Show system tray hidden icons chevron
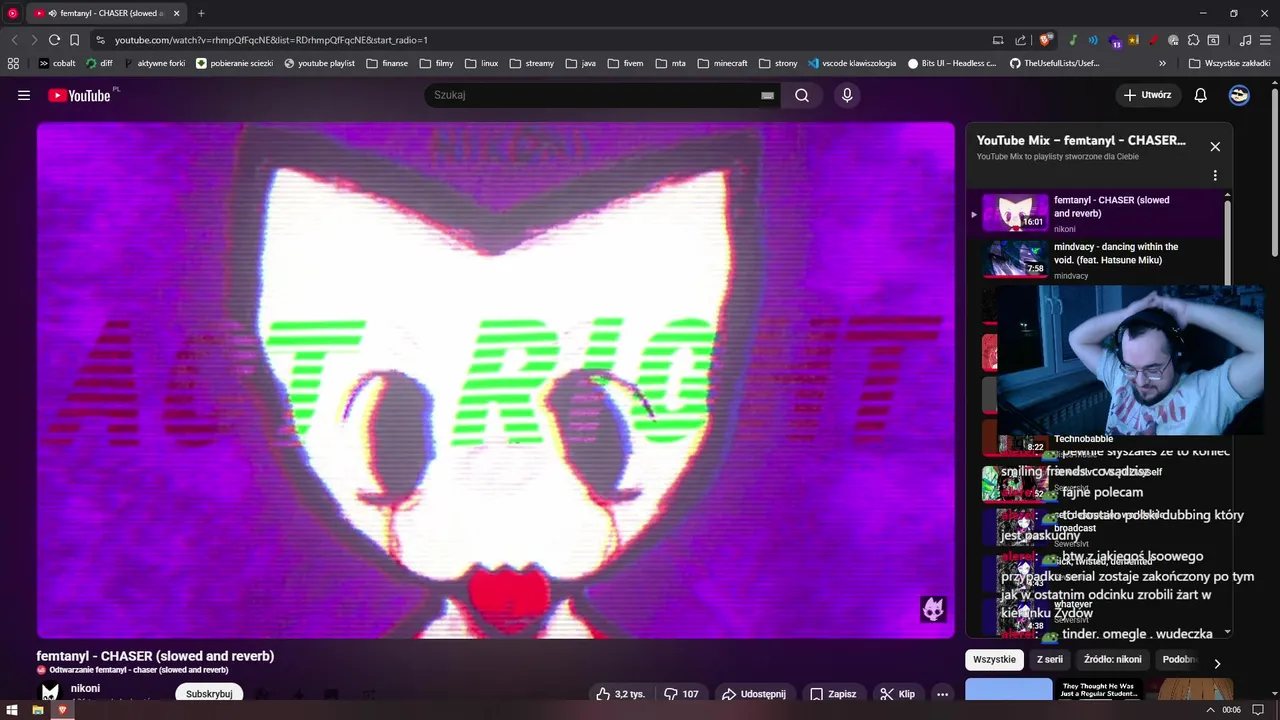Viewport: 1280px width, 720px height. (1210, 709)
